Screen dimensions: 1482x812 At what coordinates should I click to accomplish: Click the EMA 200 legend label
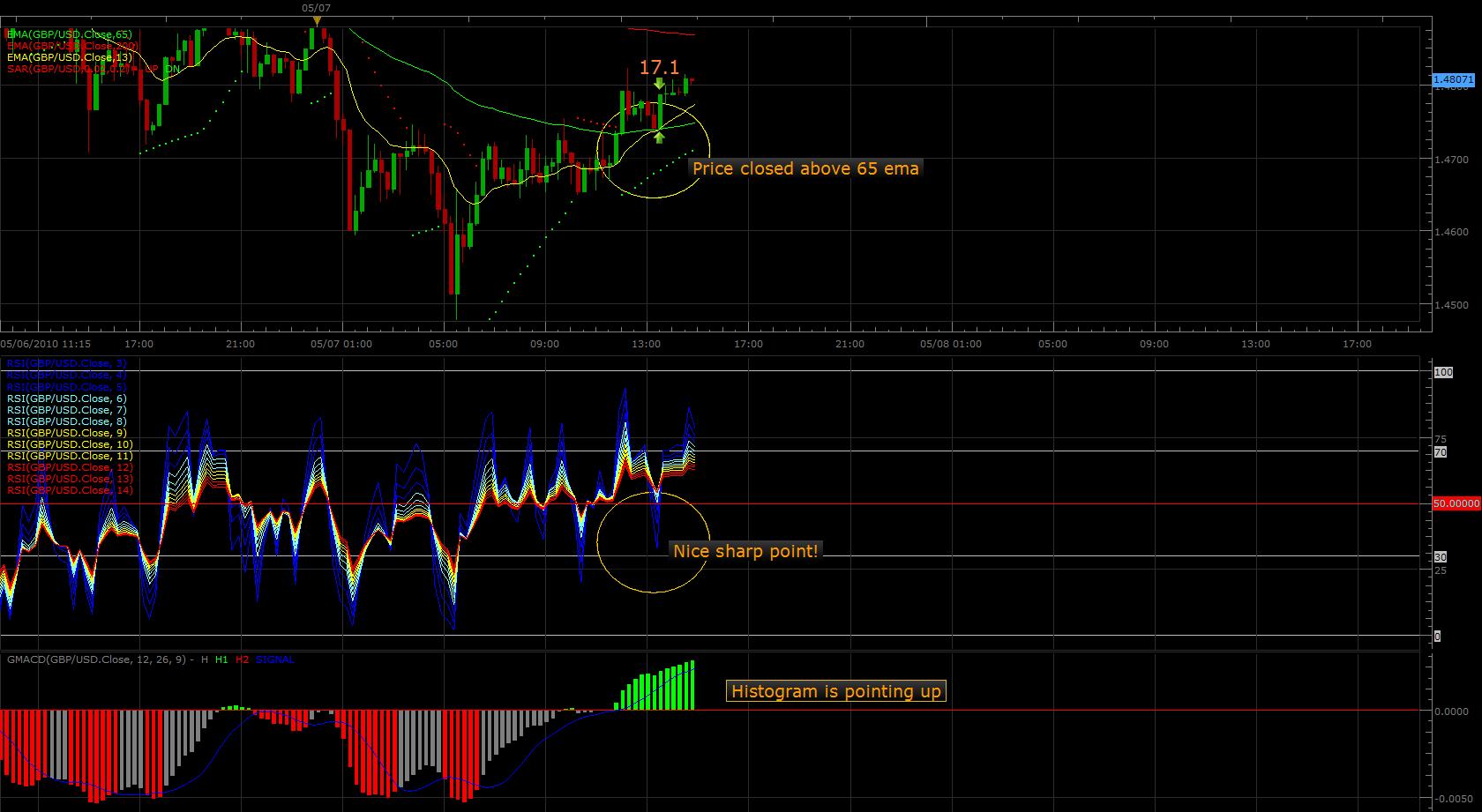[72, 46]
